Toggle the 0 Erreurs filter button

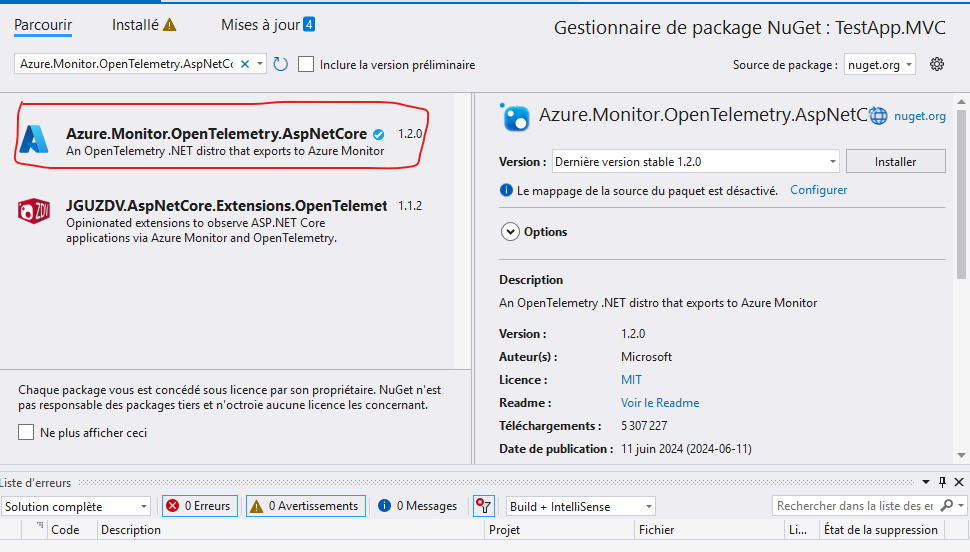[200, 506]
